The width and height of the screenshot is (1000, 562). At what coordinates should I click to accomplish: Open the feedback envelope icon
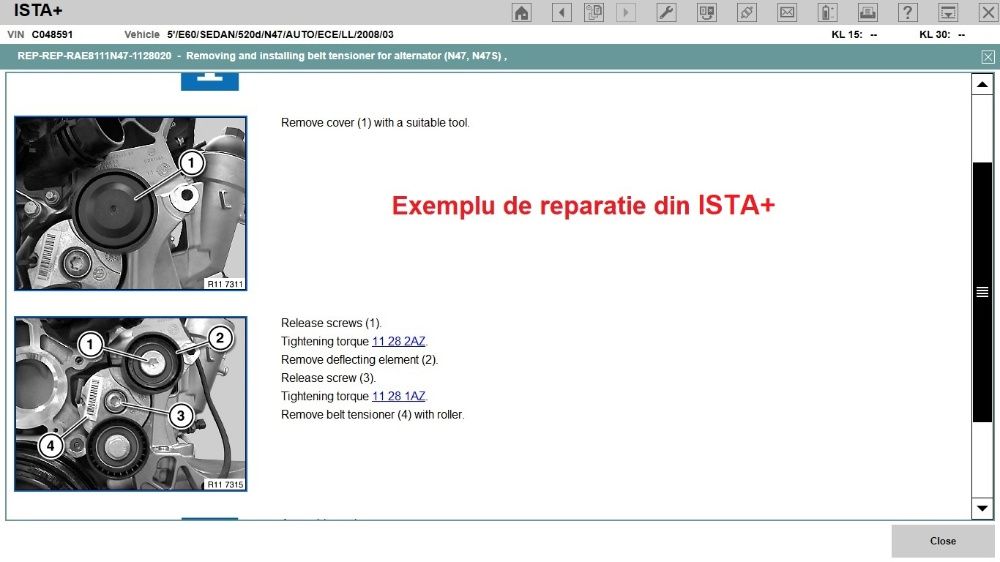click(x=787, y=12)
